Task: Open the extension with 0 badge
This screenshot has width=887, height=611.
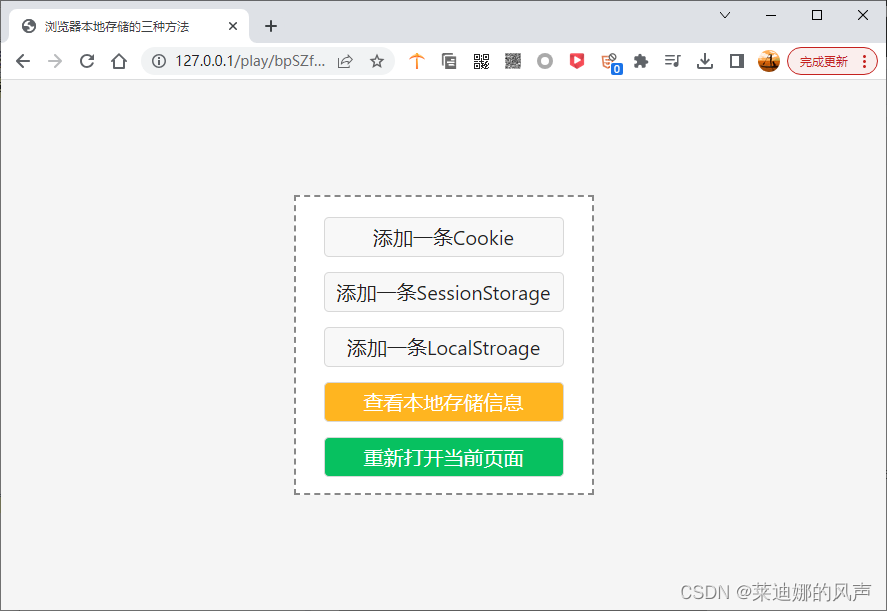Action: pyautogui.click(x=610, y=62)
